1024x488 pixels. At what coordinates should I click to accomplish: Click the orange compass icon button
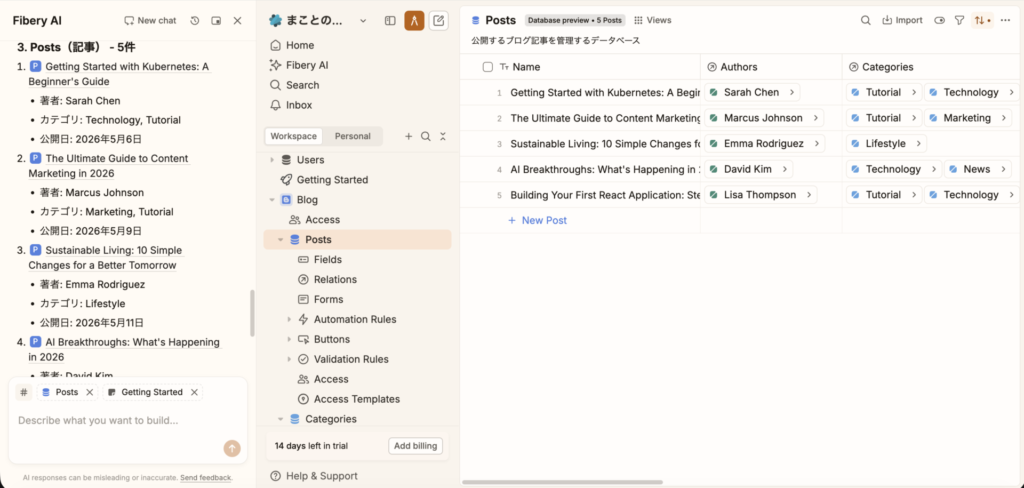pos(415,21)
